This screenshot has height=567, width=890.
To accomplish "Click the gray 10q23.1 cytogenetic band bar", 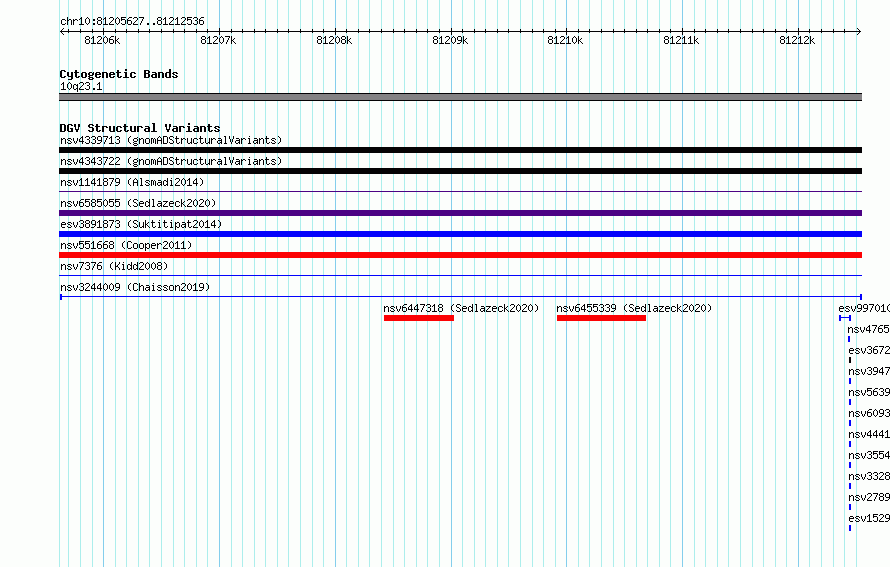I will click(460, 97).
